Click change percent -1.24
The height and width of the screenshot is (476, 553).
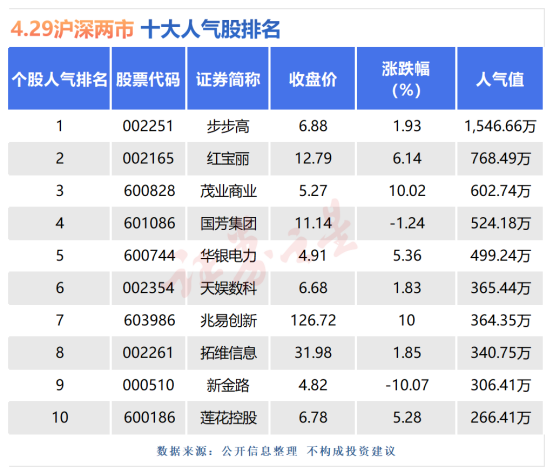coord(407,224)
